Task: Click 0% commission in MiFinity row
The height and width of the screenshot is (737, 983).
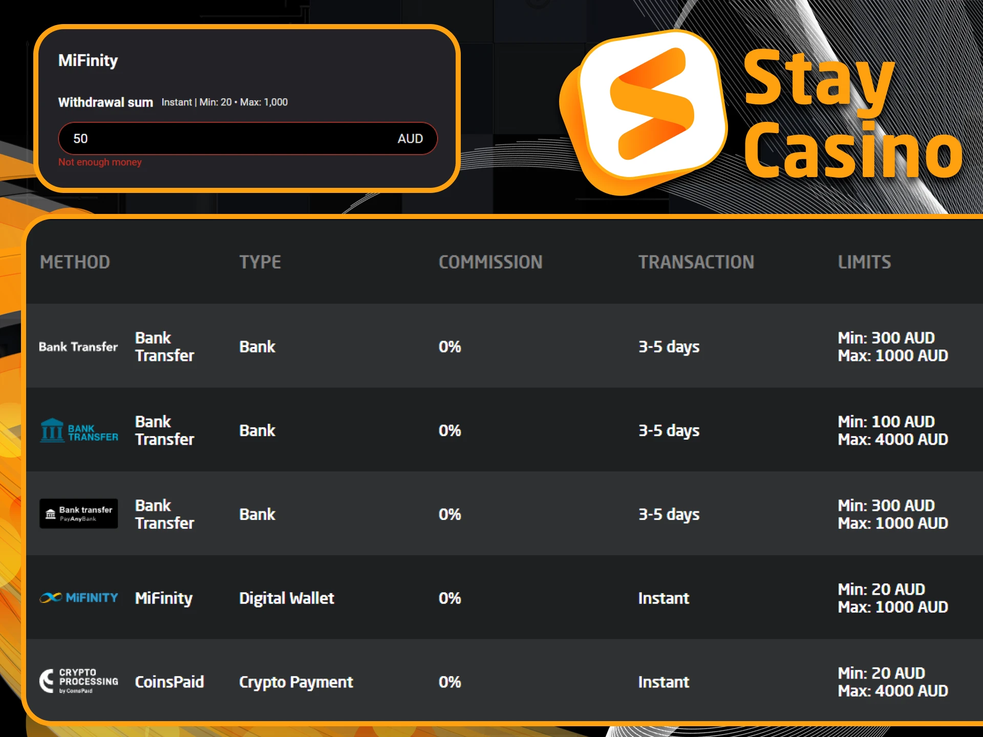Action: click(x=449, y=598)
